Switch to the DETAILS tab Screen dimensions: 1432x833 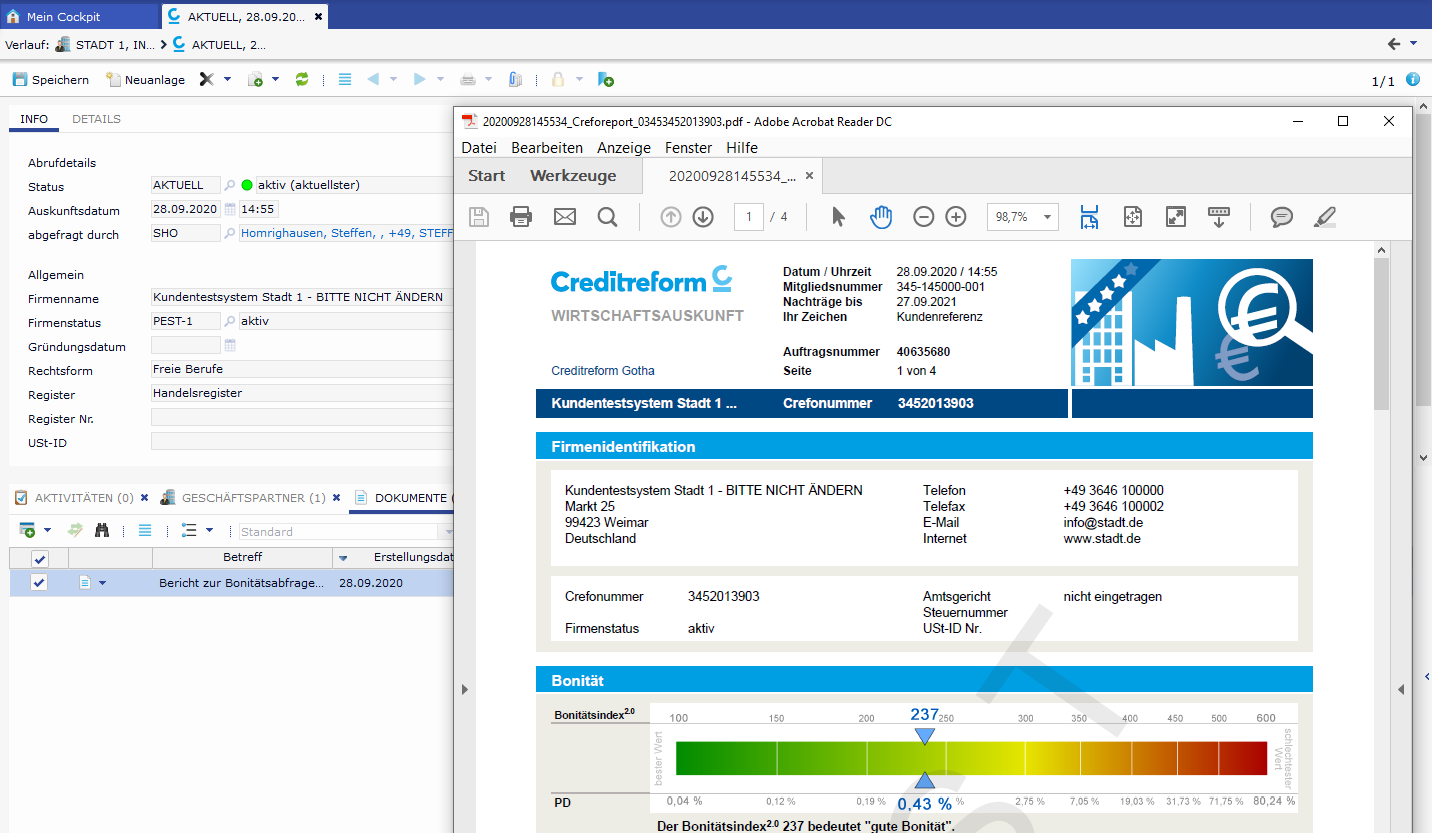click(96, 119)
